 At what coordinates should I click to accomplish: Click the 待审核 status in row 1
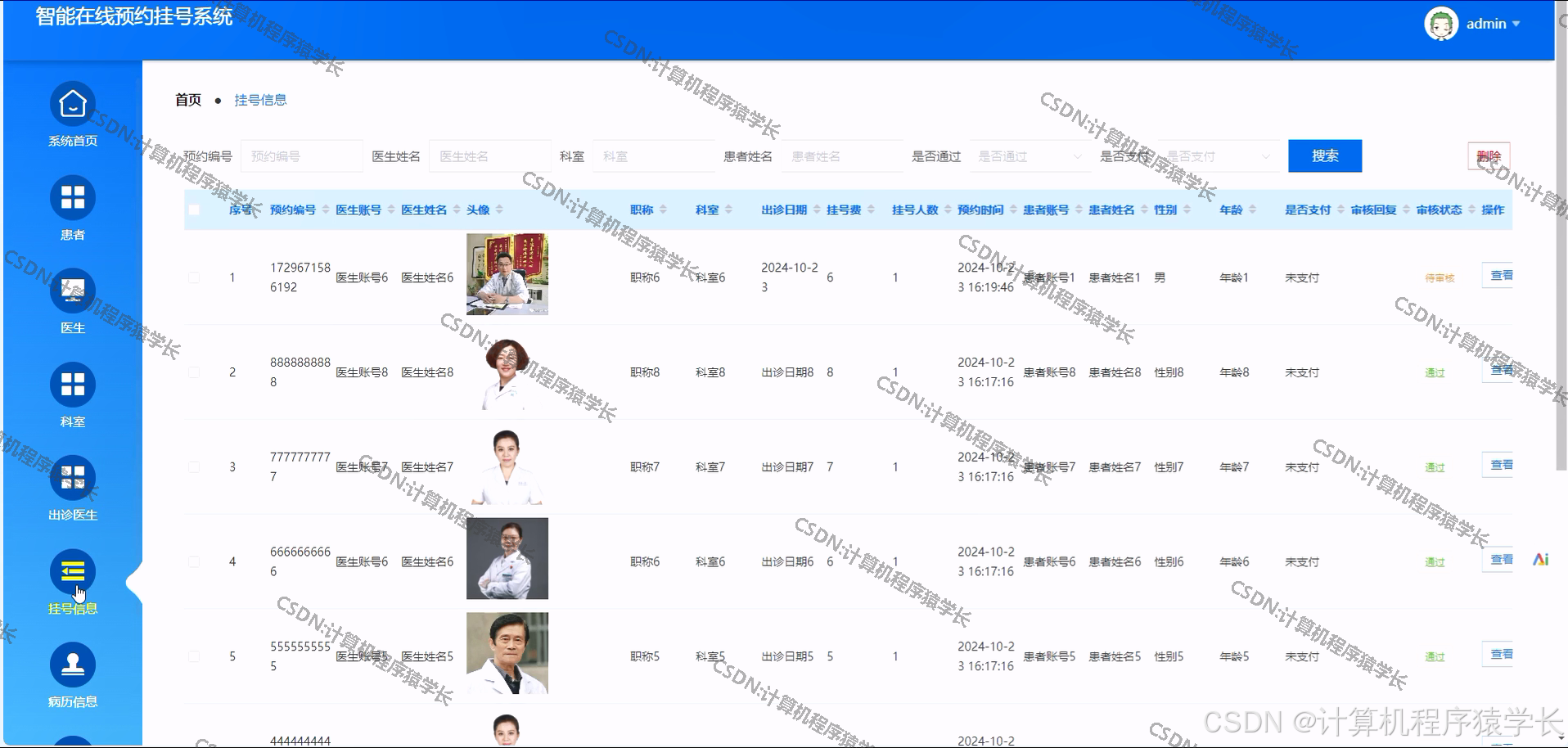[1440, 278]
